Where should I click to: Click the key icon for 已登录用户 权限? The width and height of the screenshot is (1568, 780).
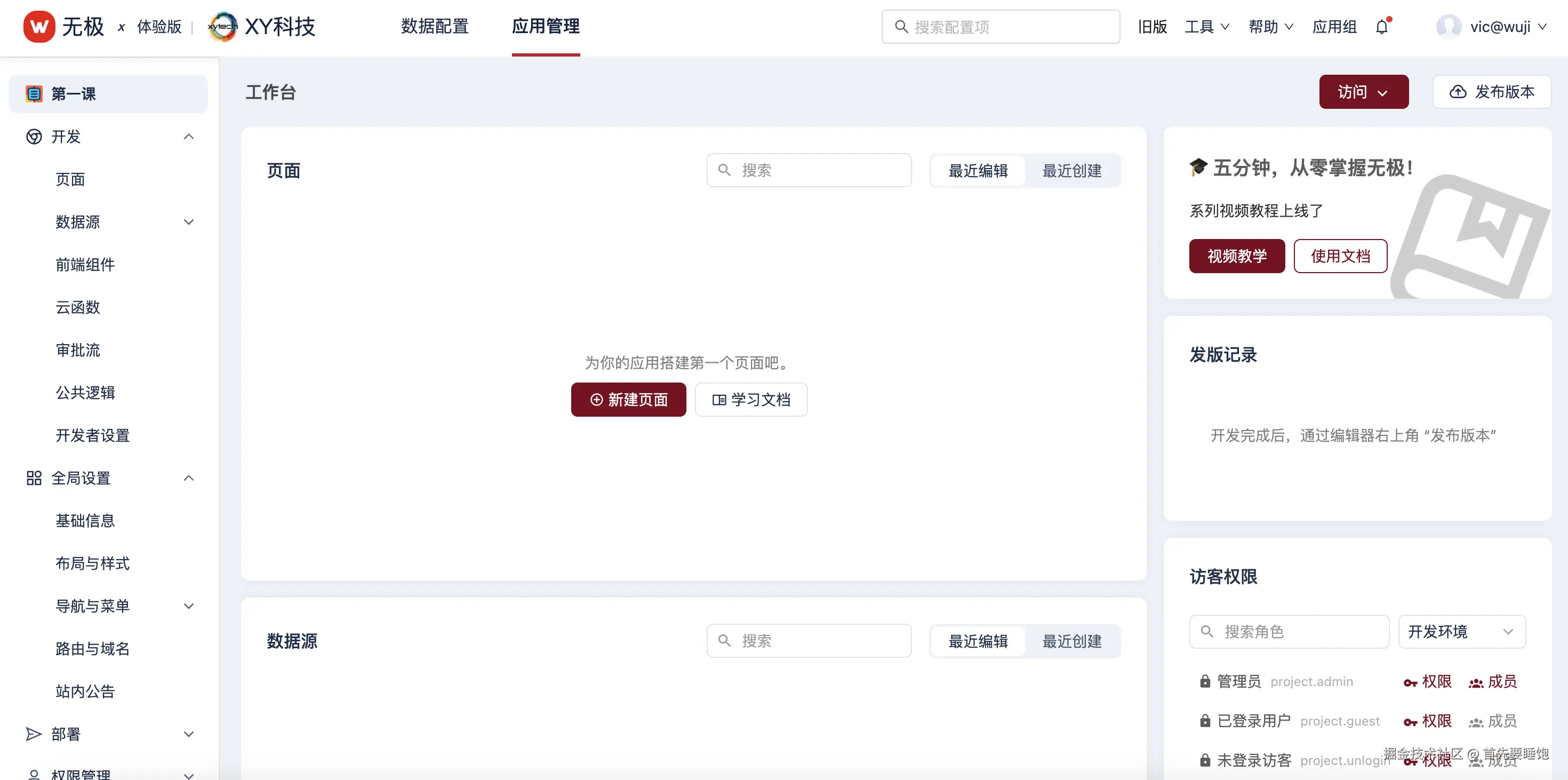[1410, 722]
